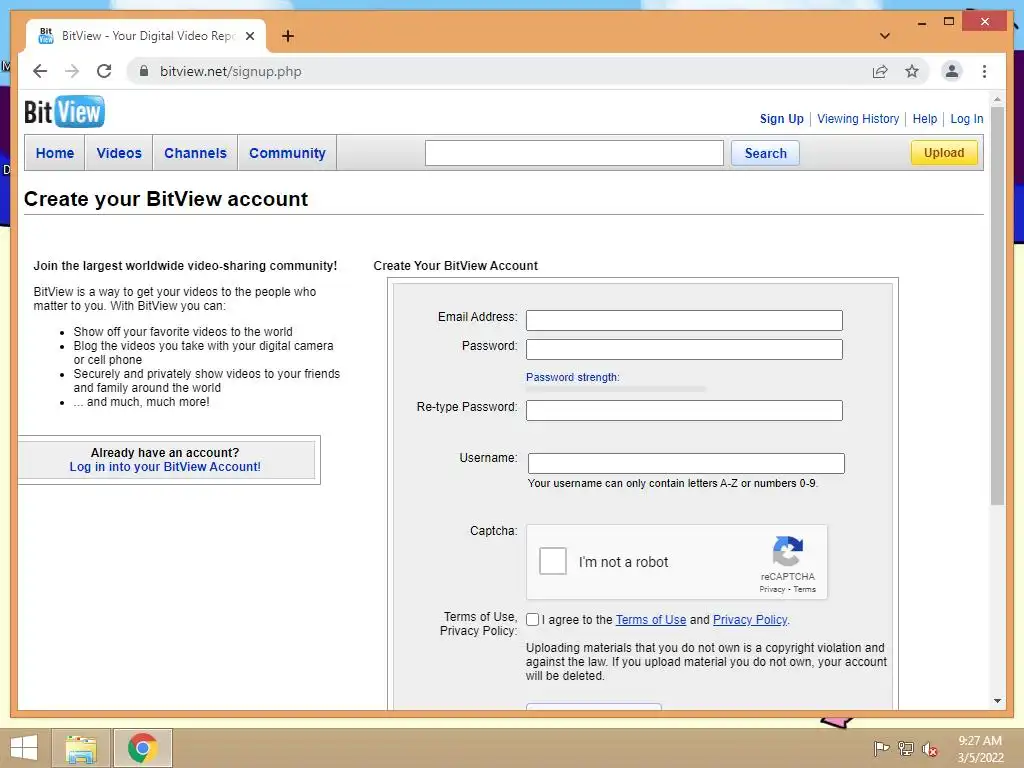The height and width of the screenshot is (768, 1024).
Task: Click the yellow Upload button
Action: click(944, 152)
